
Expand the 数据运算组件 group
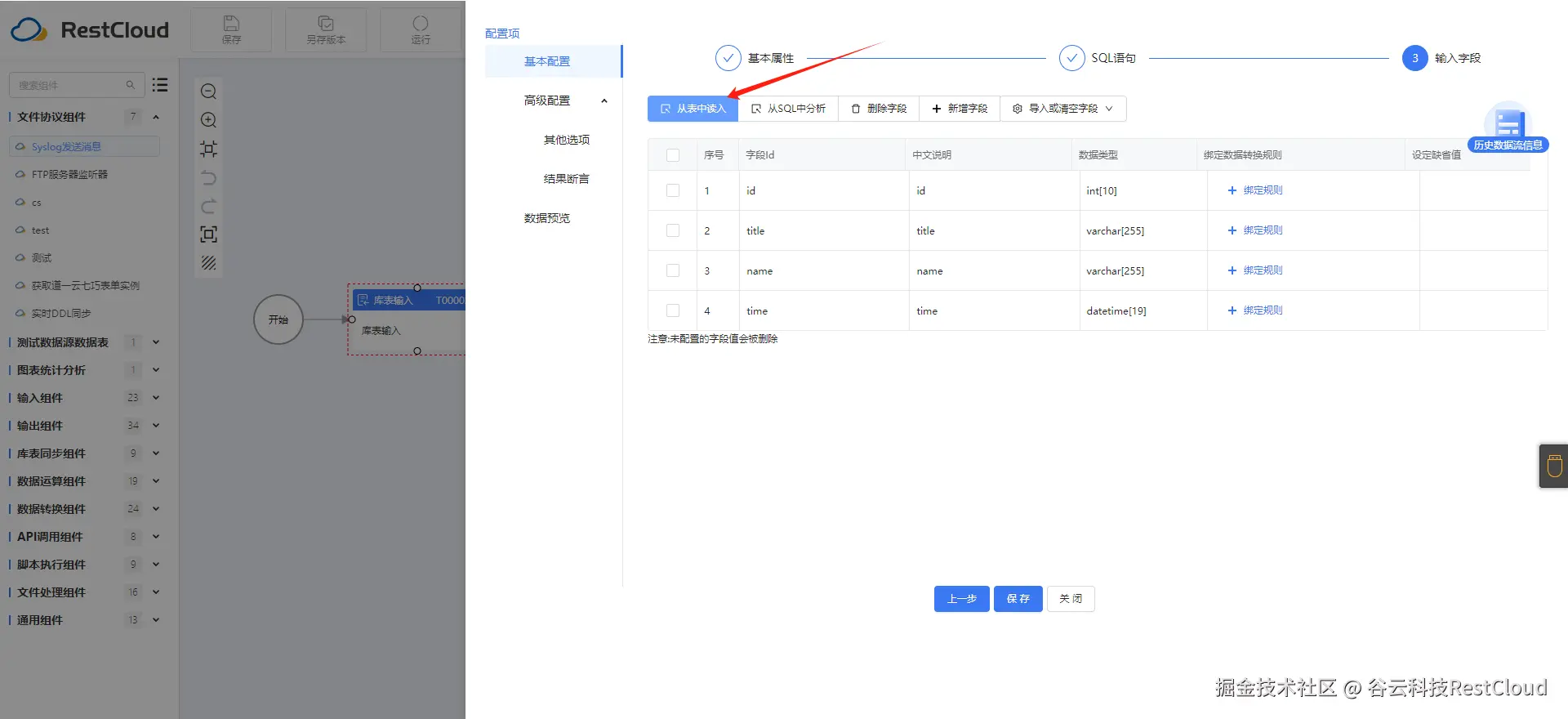(x=156, y=481)
